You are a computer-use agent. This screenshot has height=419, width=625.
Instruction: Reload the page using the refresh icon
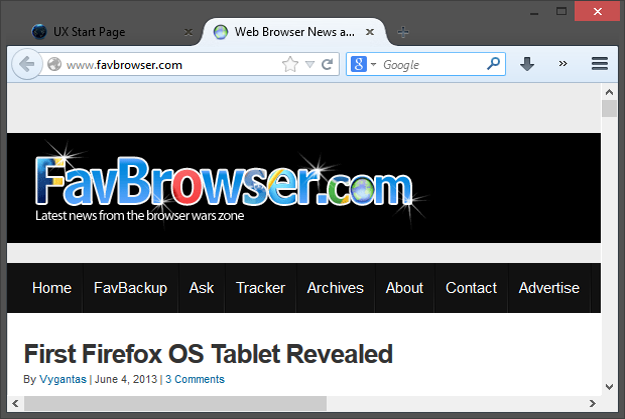click(327, 64)
